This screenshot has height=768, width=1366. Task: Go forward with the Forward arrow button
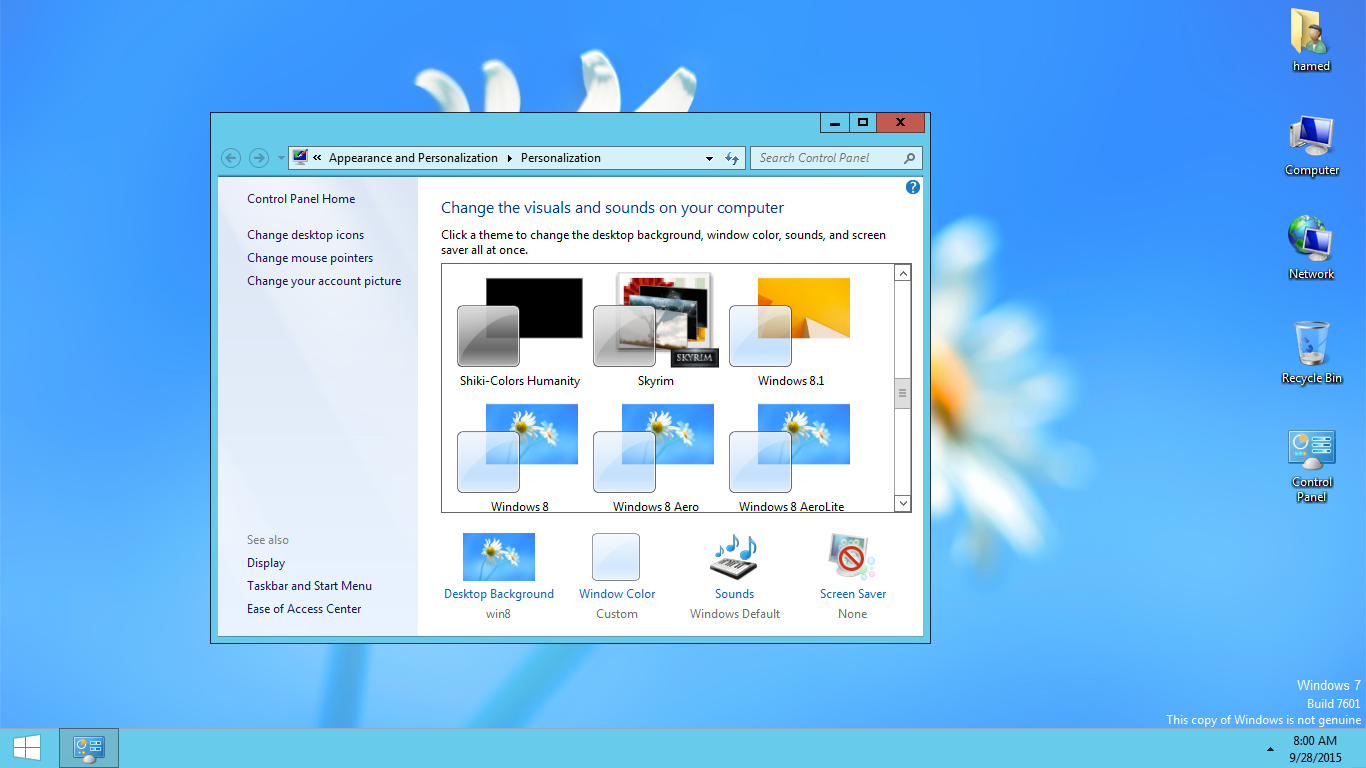point(258,158)
